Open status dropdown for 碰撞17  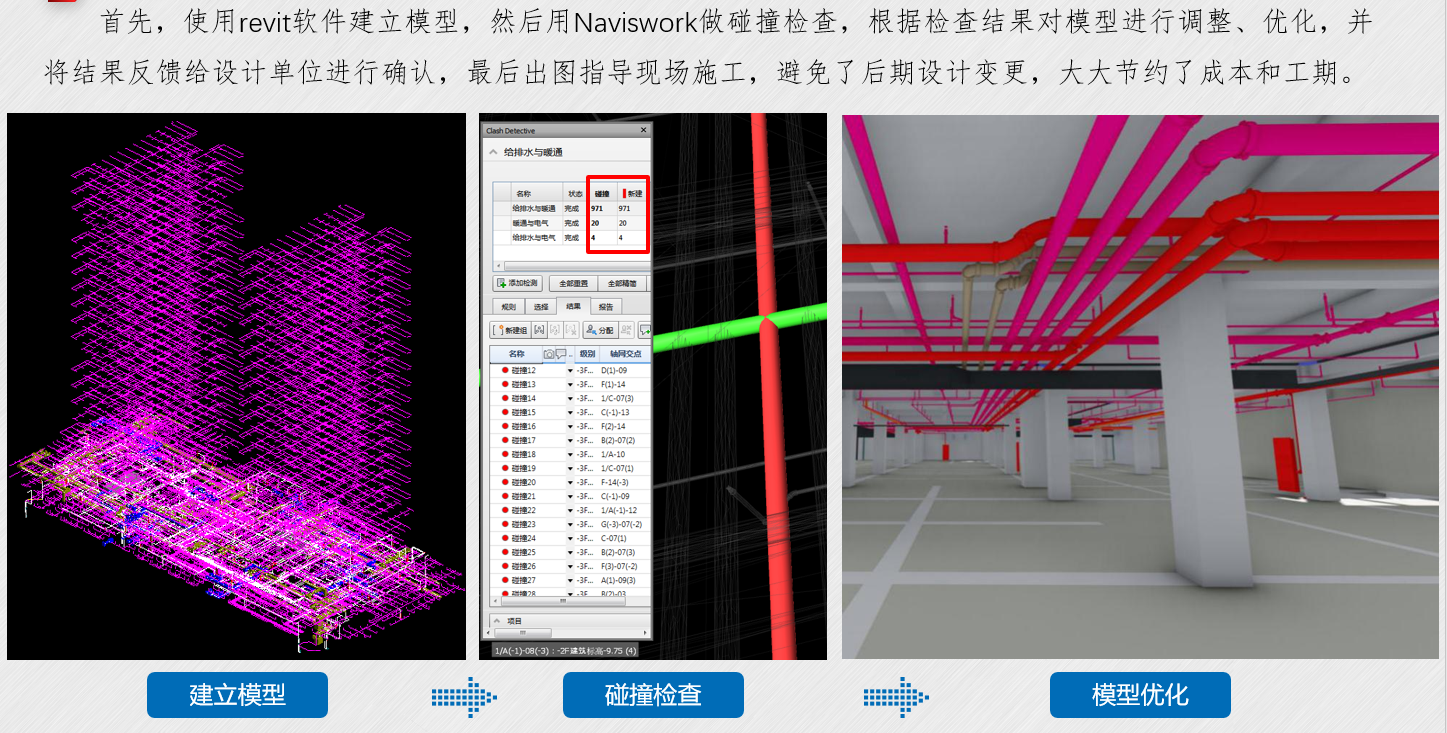pos(571,440)
